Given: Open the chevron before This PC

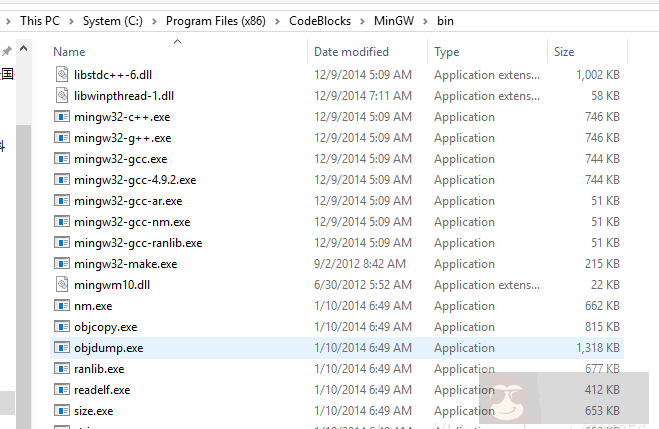Looking at the screenshot, I should 8,21.
